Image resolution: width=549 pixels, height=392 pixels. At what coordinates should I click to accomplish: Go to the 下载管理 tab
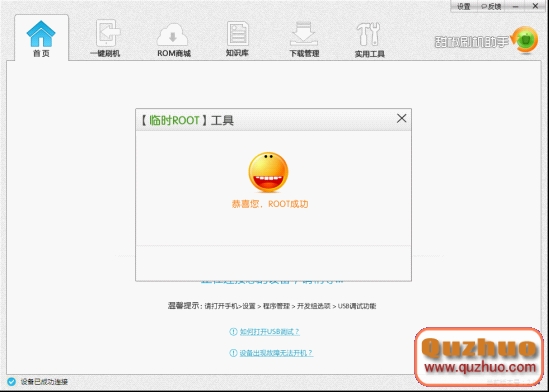point(304,39)
